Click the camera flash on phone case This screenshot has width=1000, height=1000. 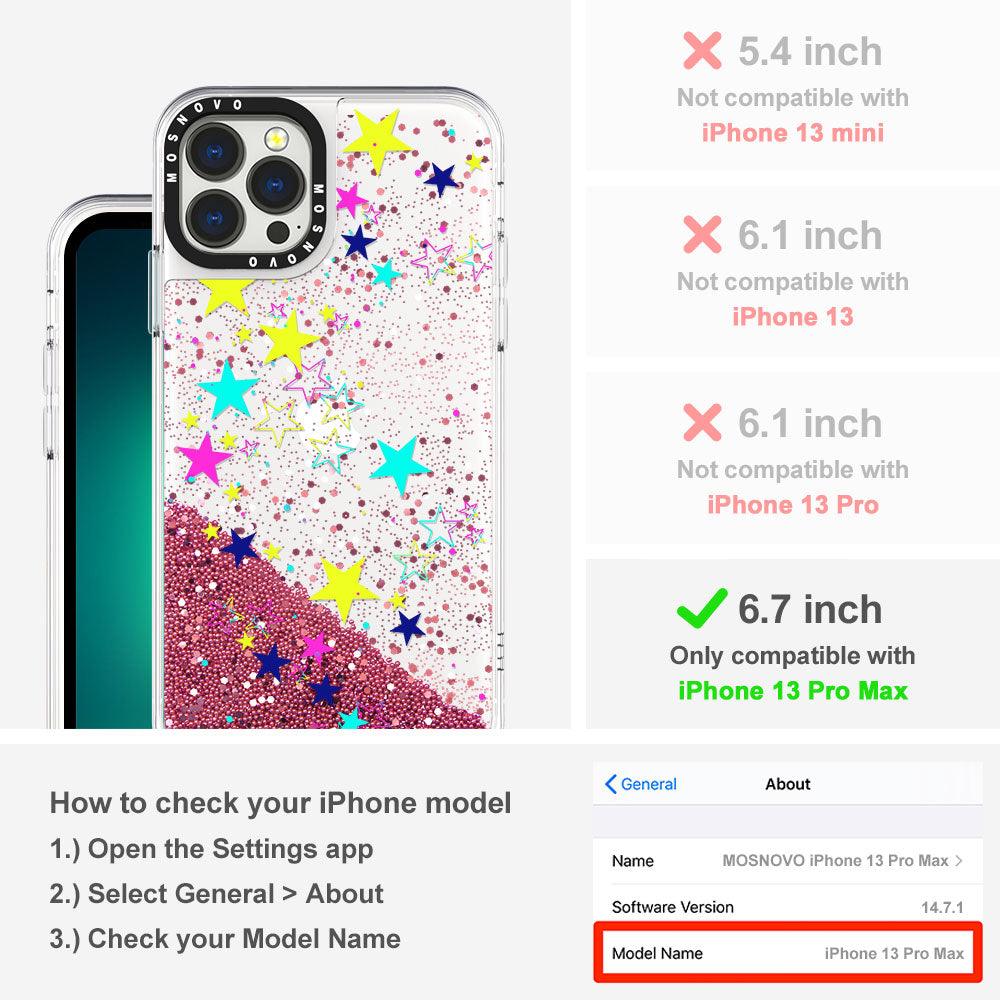click(276, 137)
